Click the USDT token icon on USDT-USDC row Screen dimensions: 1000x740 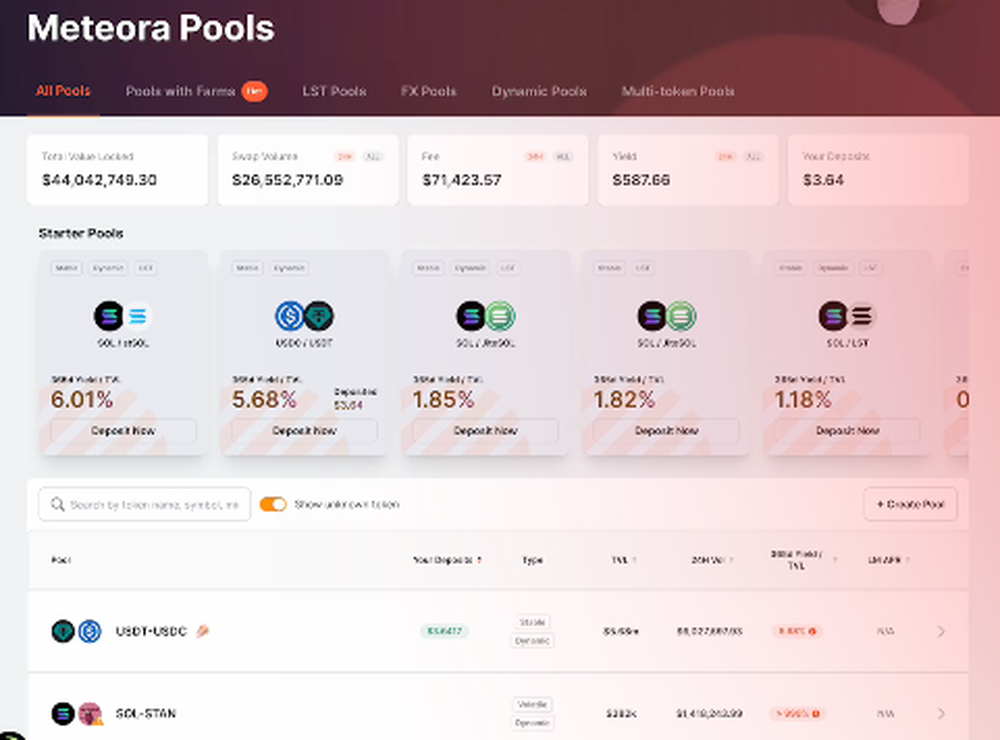tap(62, 631)
